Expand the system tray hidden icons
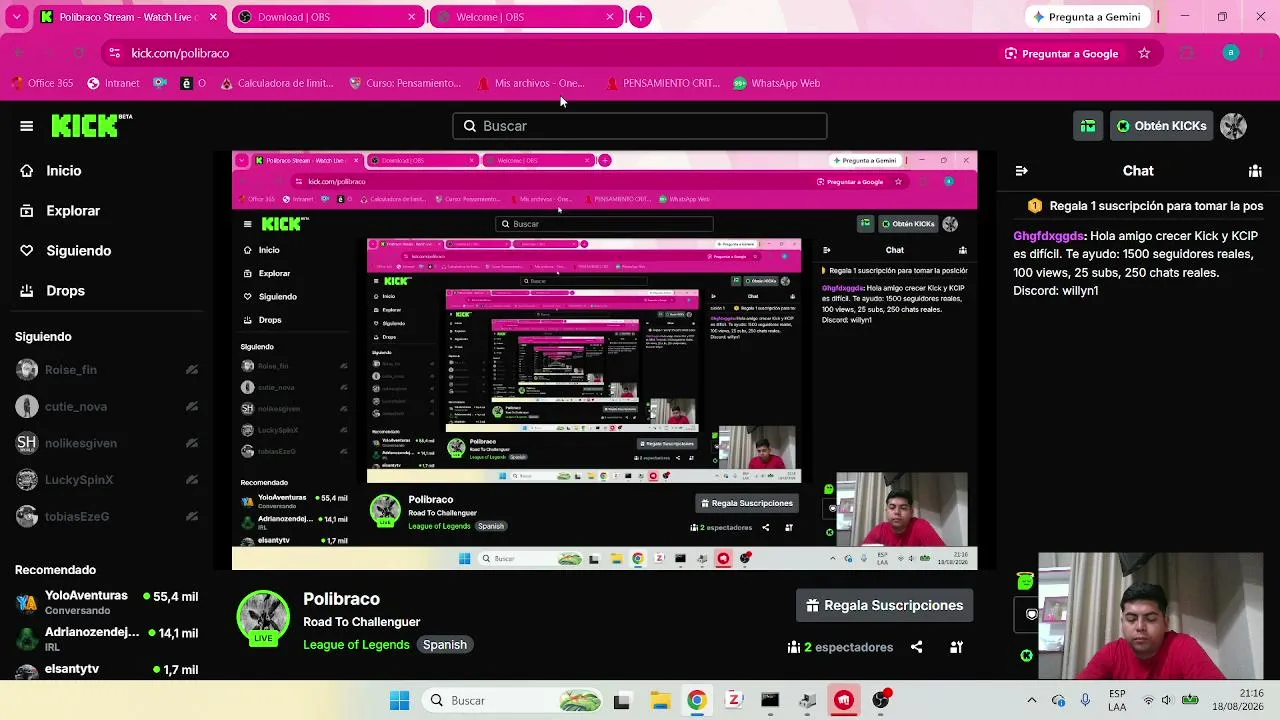Image resolution: width=1280 pixels, height=720 pixels. pyautogui.click(x=1032, y=700)
